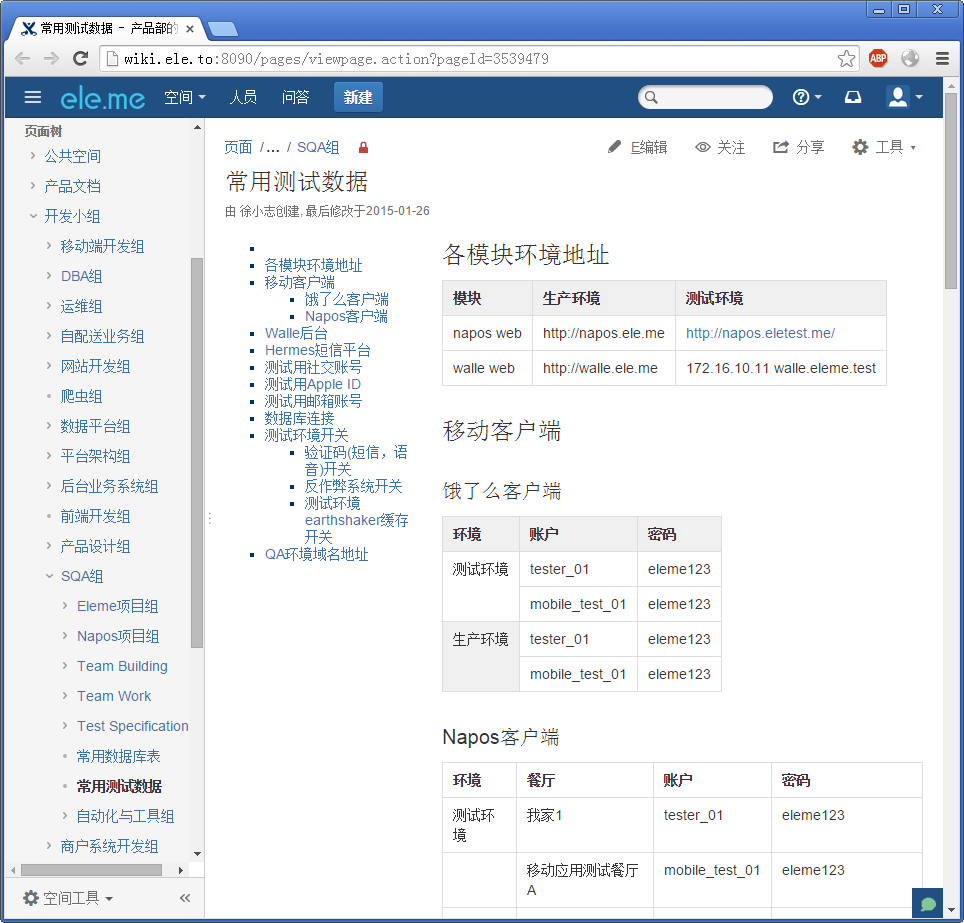964x923 pixels.
Task: Click the SQA组 breadcrumb link
Action: (318, 148)
